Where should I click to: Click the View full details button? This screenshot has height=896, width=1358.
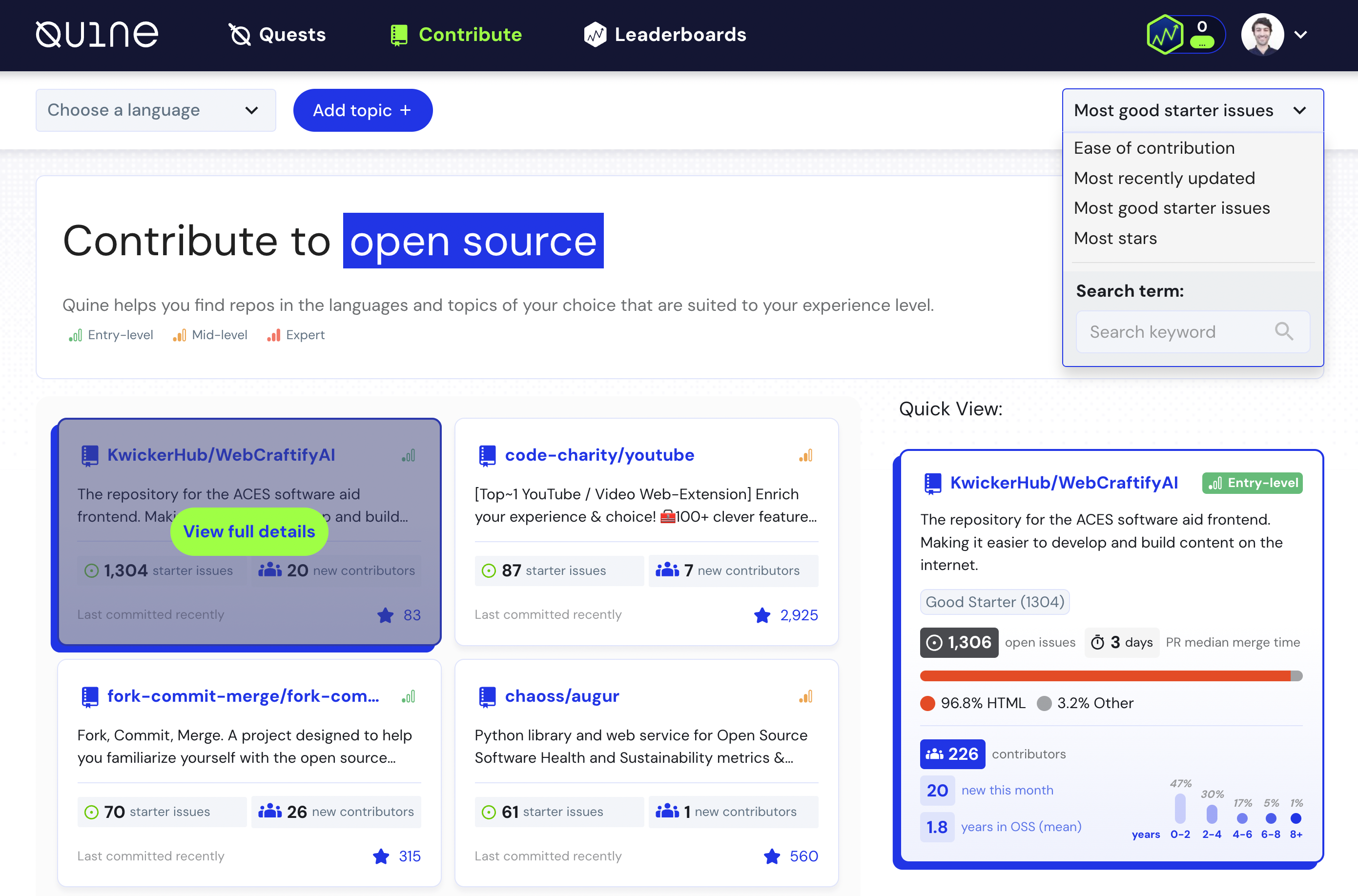[x=249, y=531]
